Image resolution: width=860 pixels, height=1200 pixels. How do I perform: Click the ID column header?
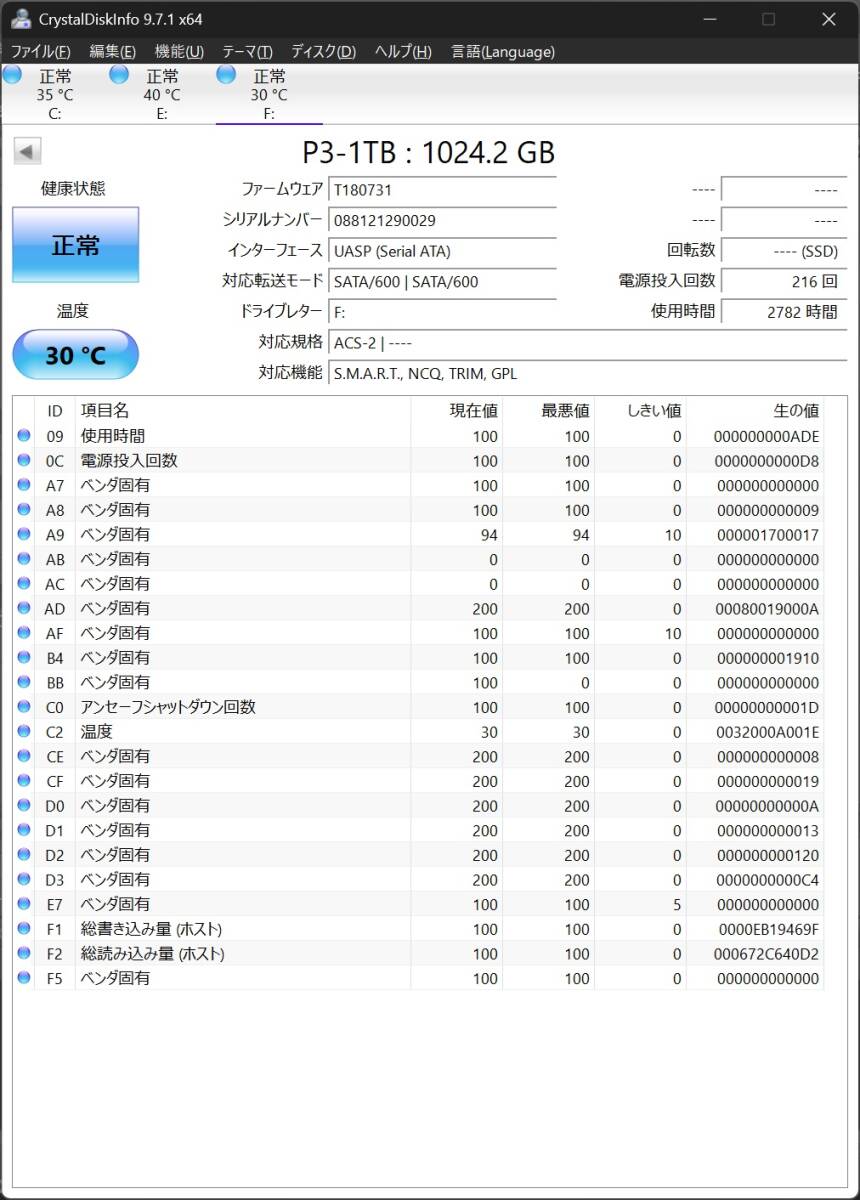click(55, 410)
